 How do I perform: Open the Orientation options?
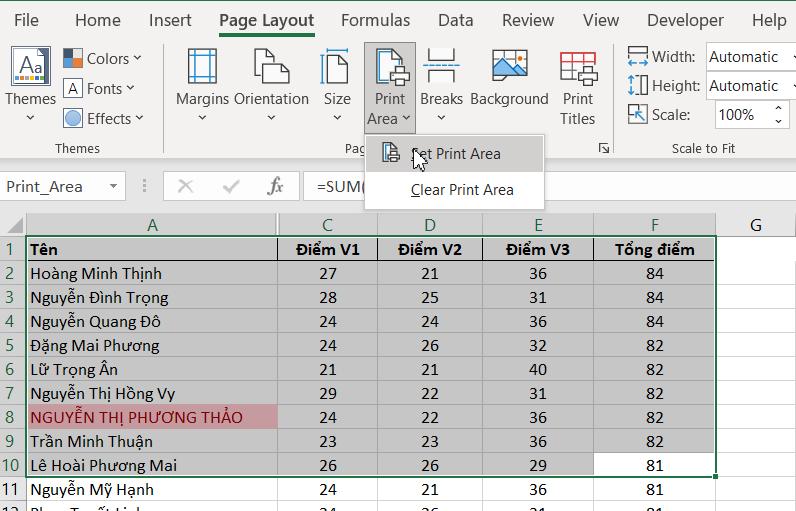(271, 84)
